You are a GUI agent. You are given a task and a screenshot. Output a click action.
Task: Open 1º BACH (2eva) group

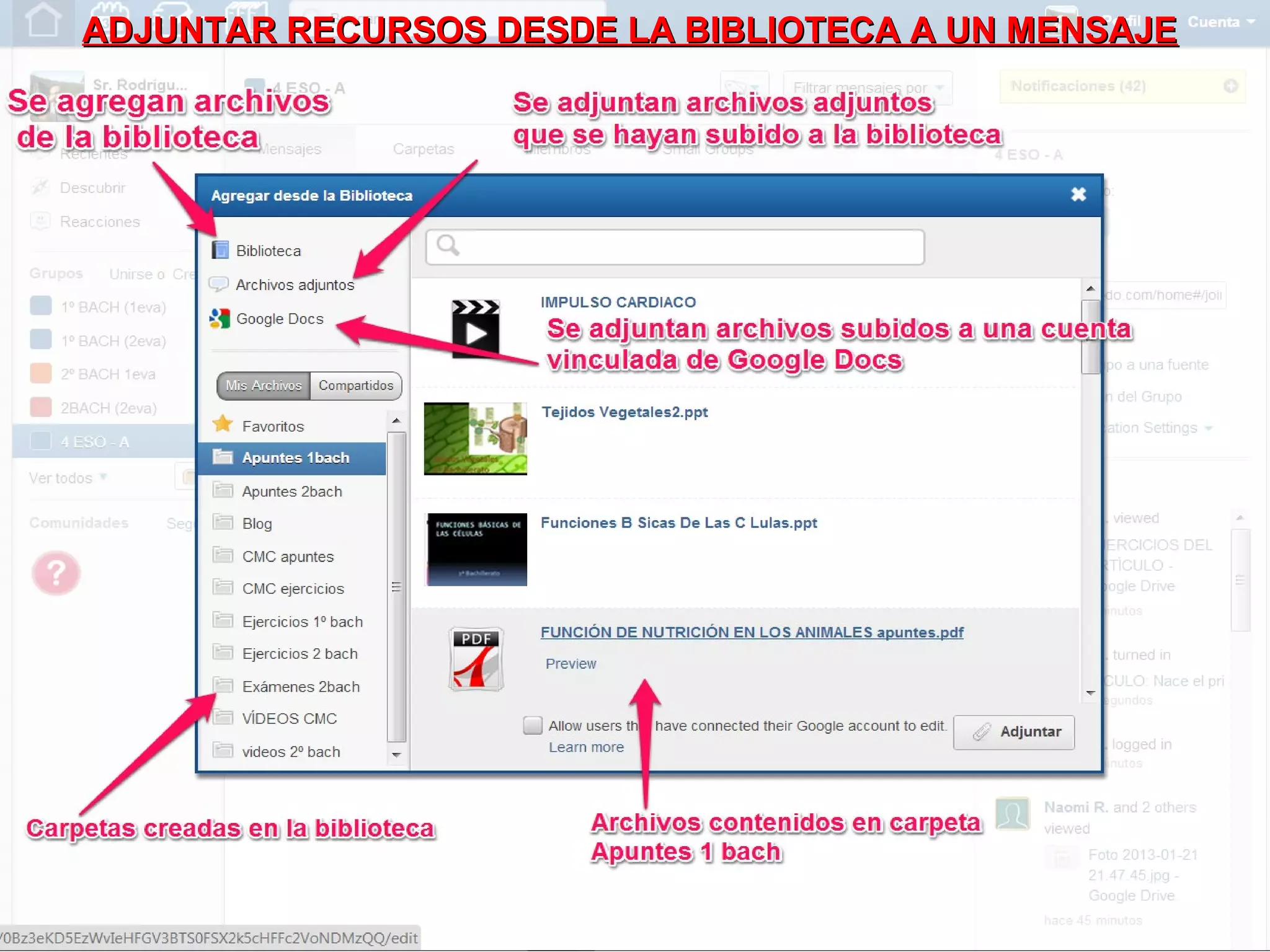point(113,341)
